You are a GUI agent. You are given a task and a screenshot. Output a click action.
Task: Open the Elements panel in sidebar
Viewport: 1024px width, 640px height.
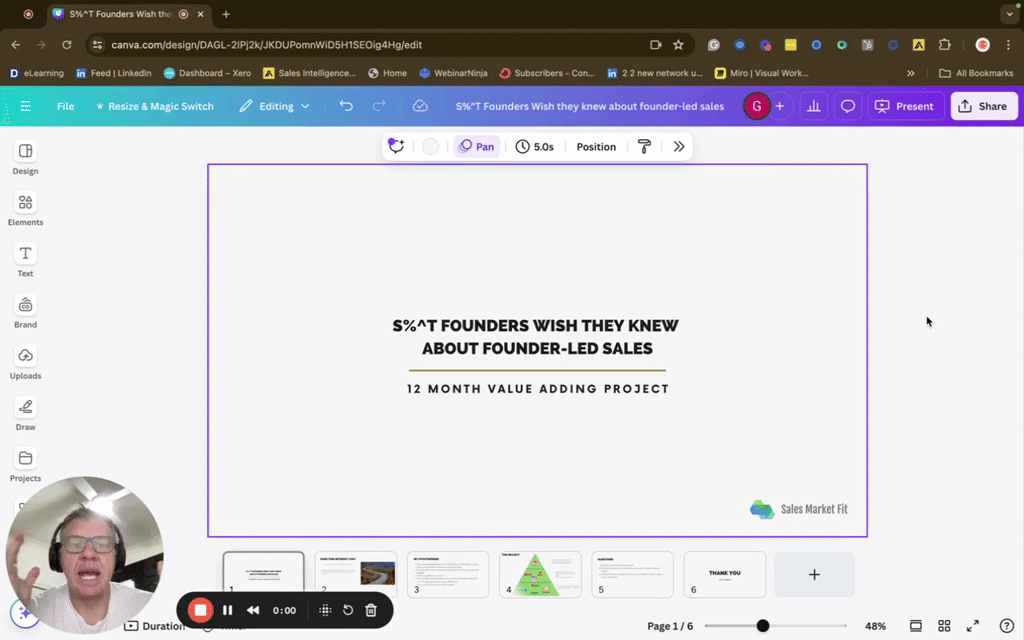pyautogui.click(x=25, y=210)
